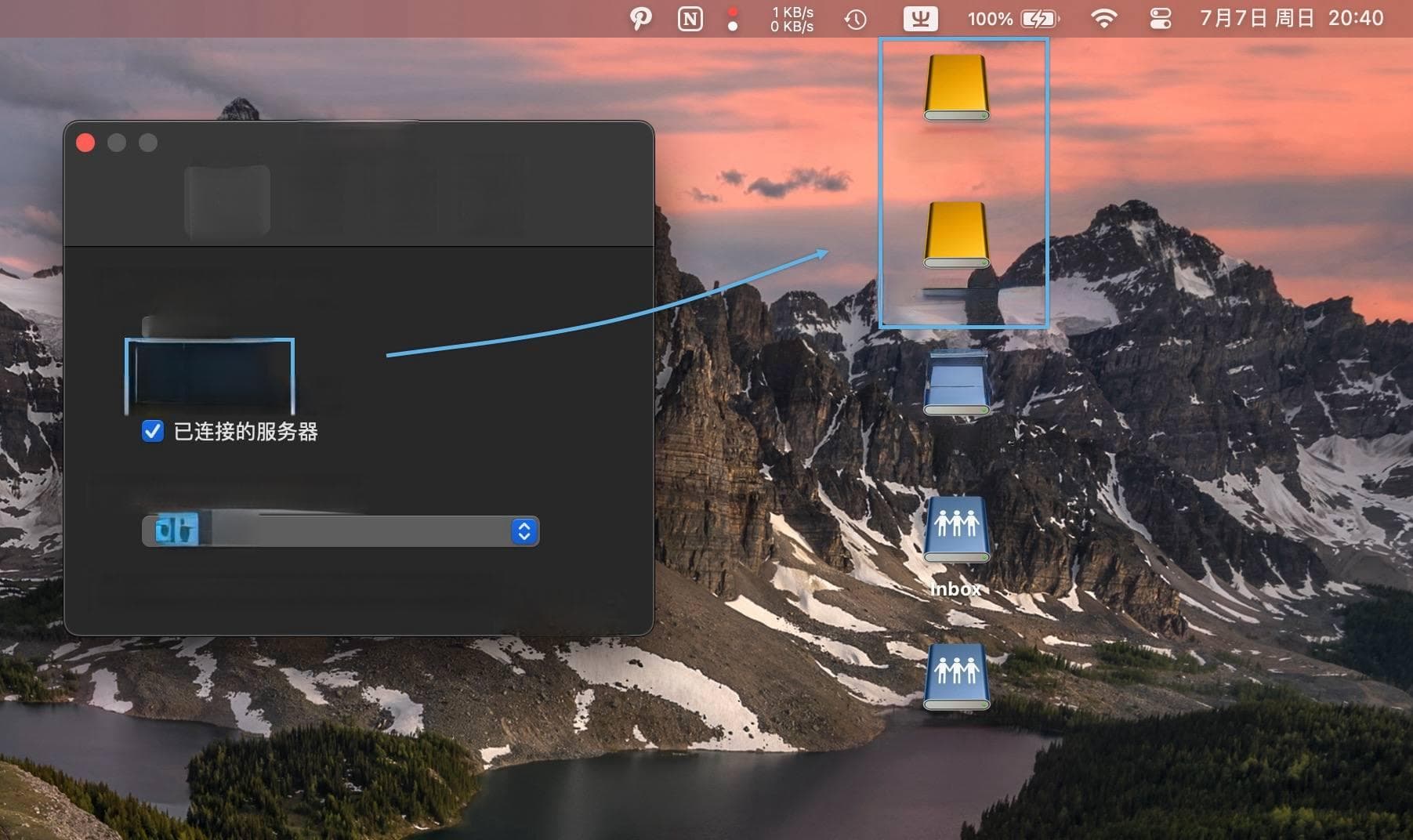
Task: Close the Finder settings window
Action: click(85, 143)
